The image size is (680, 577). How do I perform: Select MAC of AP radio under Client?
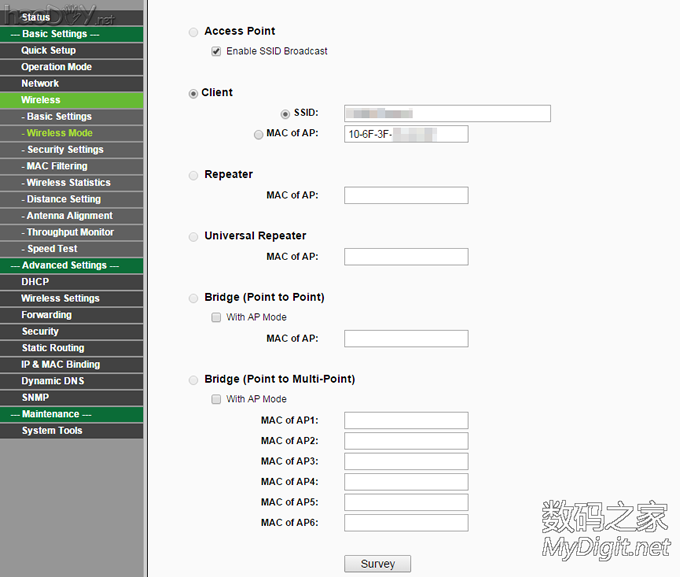tap(259, 134)
